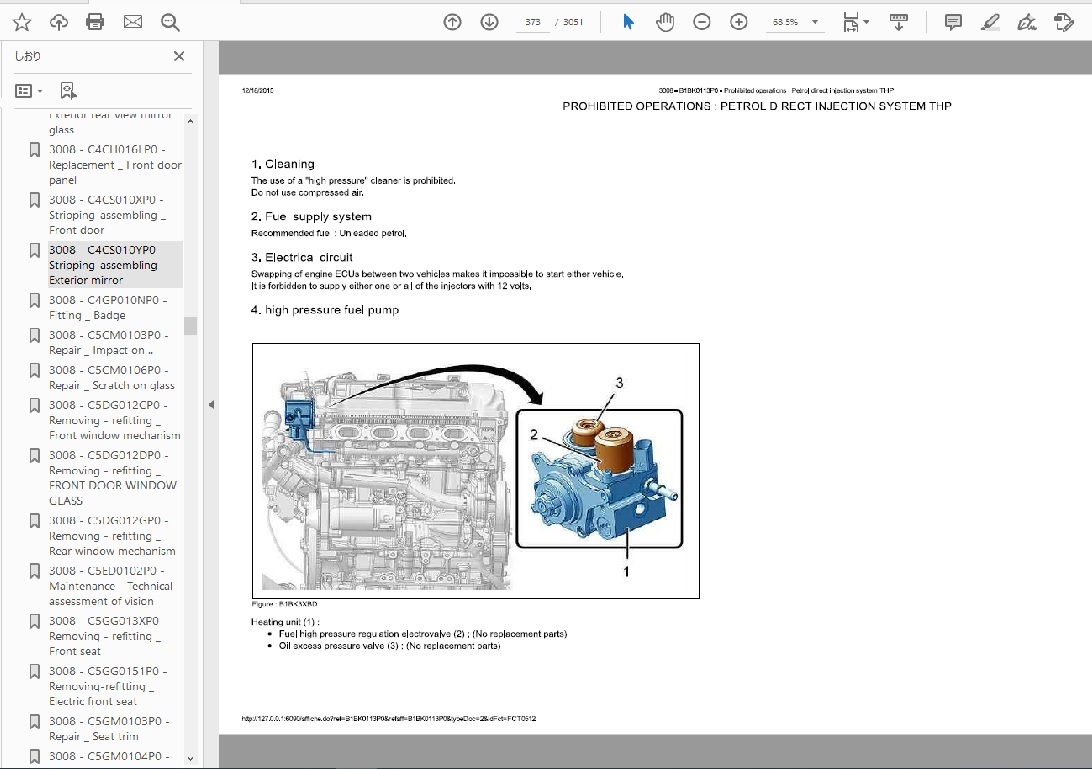The width and height of the screenshot is (1092, 769).
Task: Open bookmark options menu dropdown
Action: (29, 91)
